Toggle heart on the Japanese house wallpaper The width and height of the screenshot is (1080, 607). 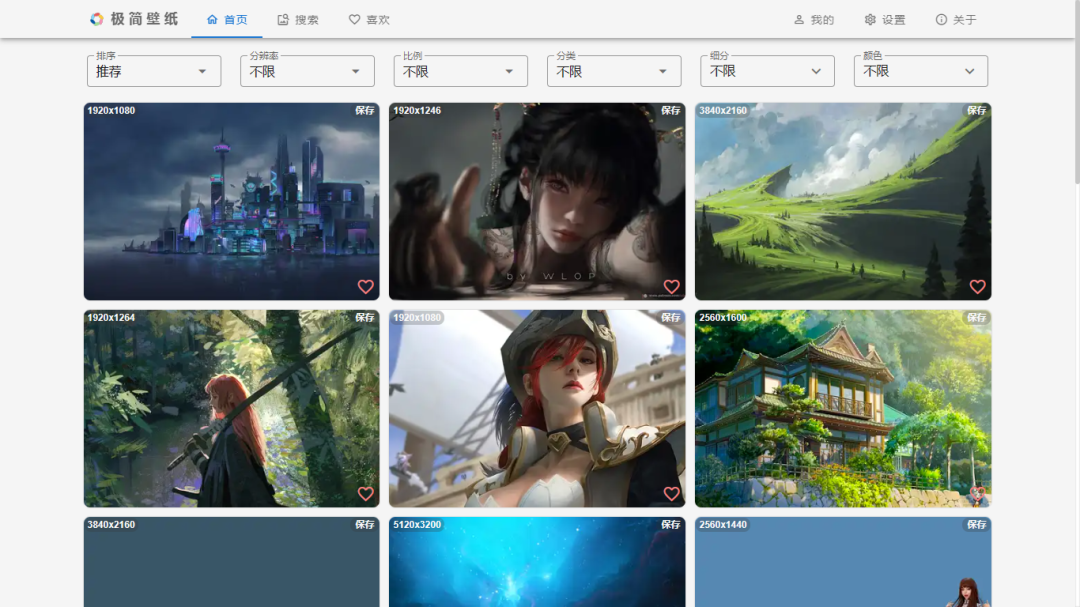977,493
